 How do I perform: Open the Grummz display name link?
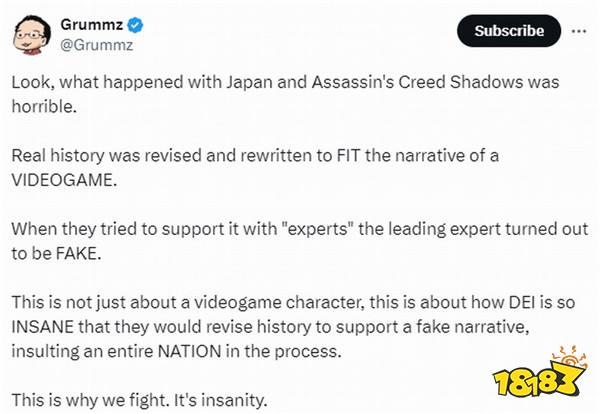point(92,25)
